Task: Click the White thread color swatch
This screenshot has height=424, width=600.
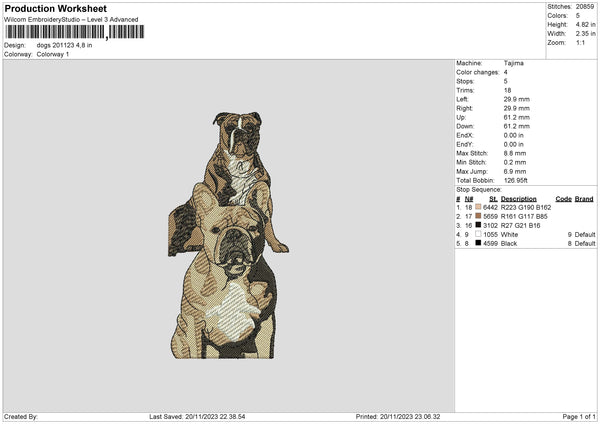Action: coord(479,234)
